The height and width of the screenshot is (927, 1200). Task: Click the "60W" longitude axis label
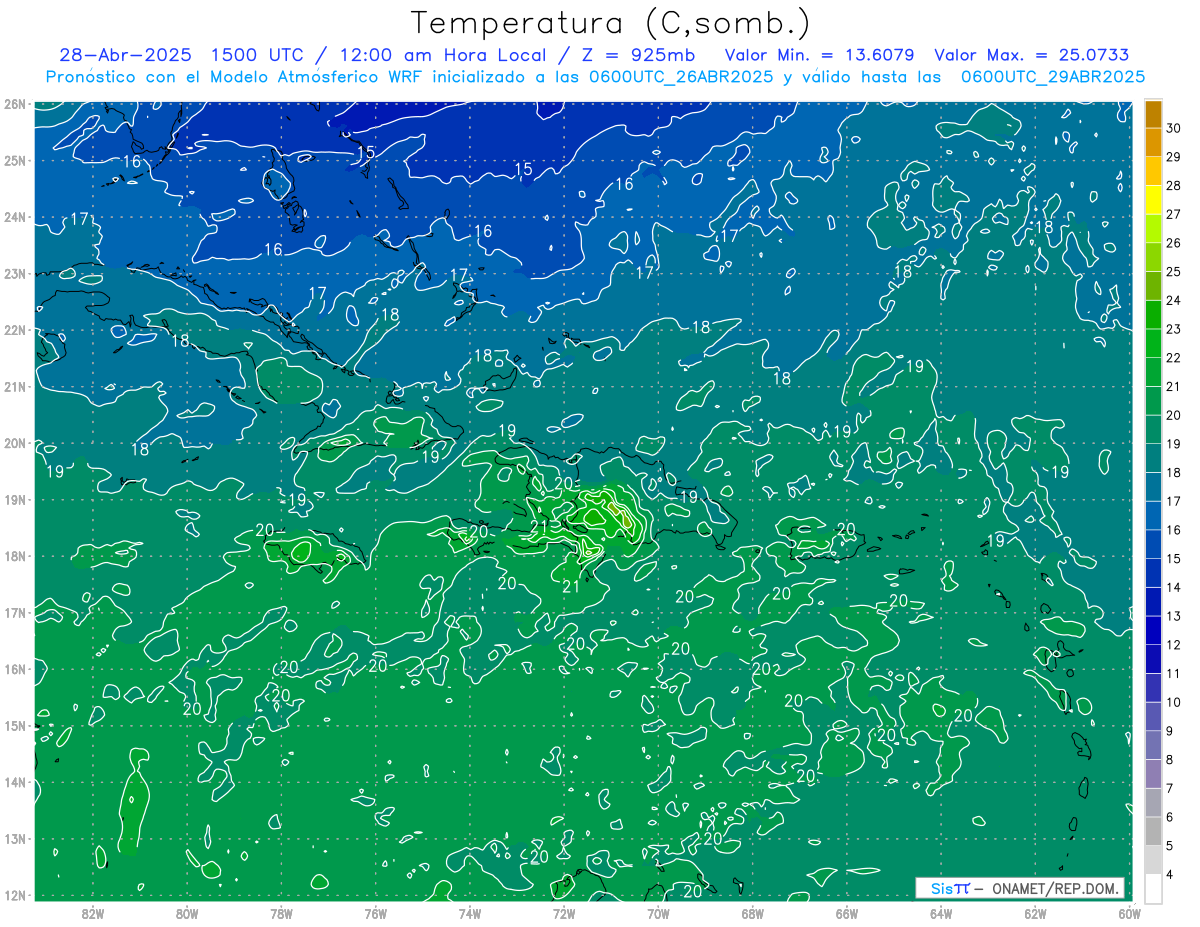coord(1129,913)
